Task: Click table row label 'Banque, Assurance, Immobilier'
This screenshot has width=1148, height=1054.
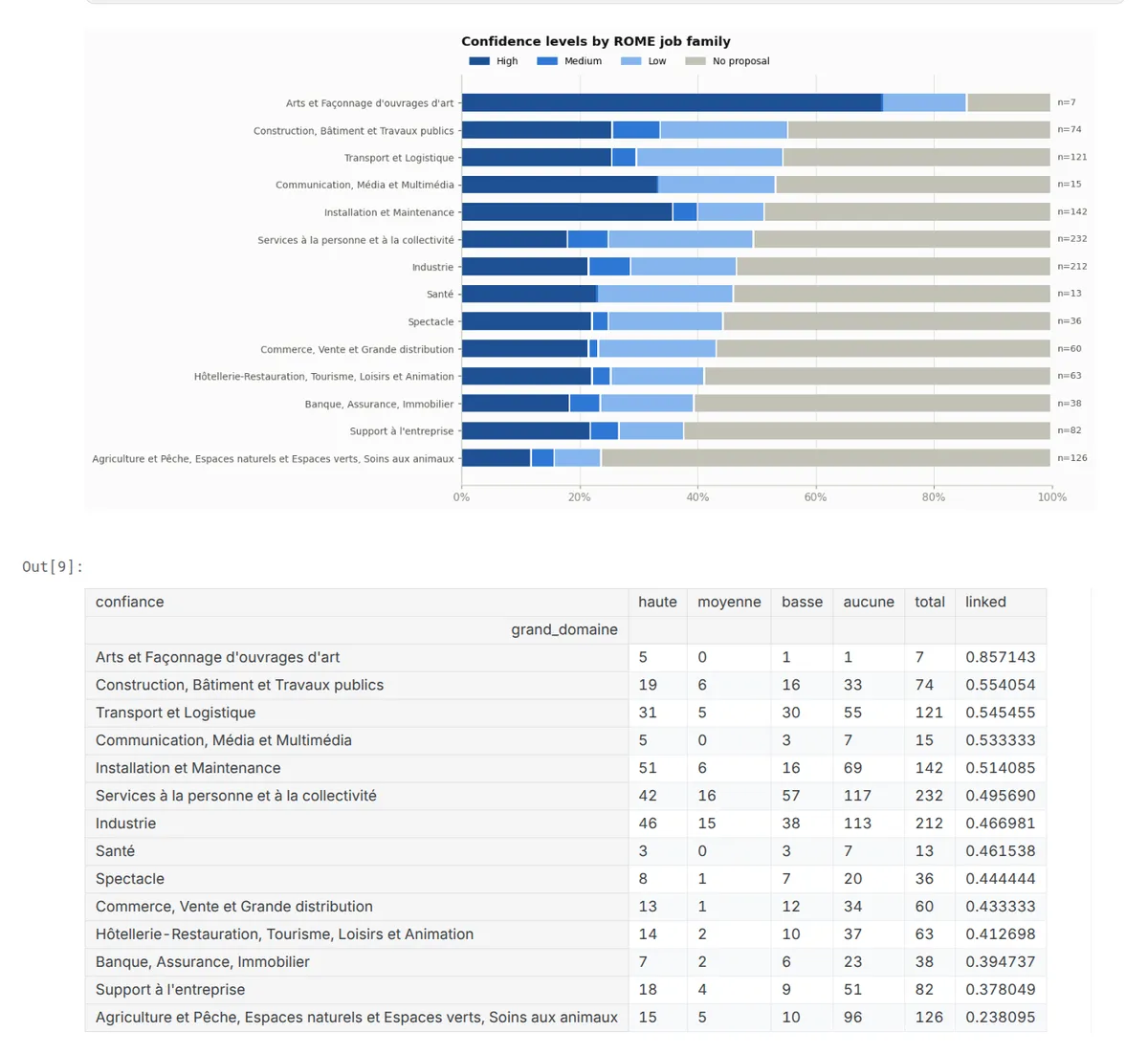Action: click(203, 962)
